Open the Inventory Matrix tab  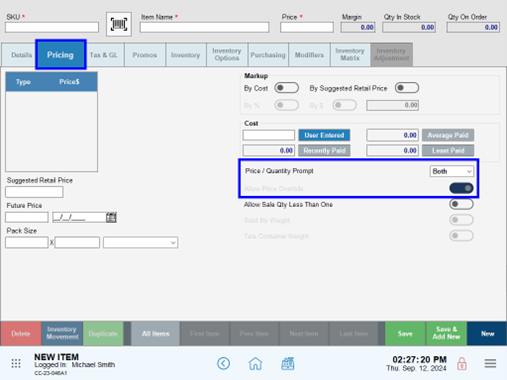(x=350, y=55)
